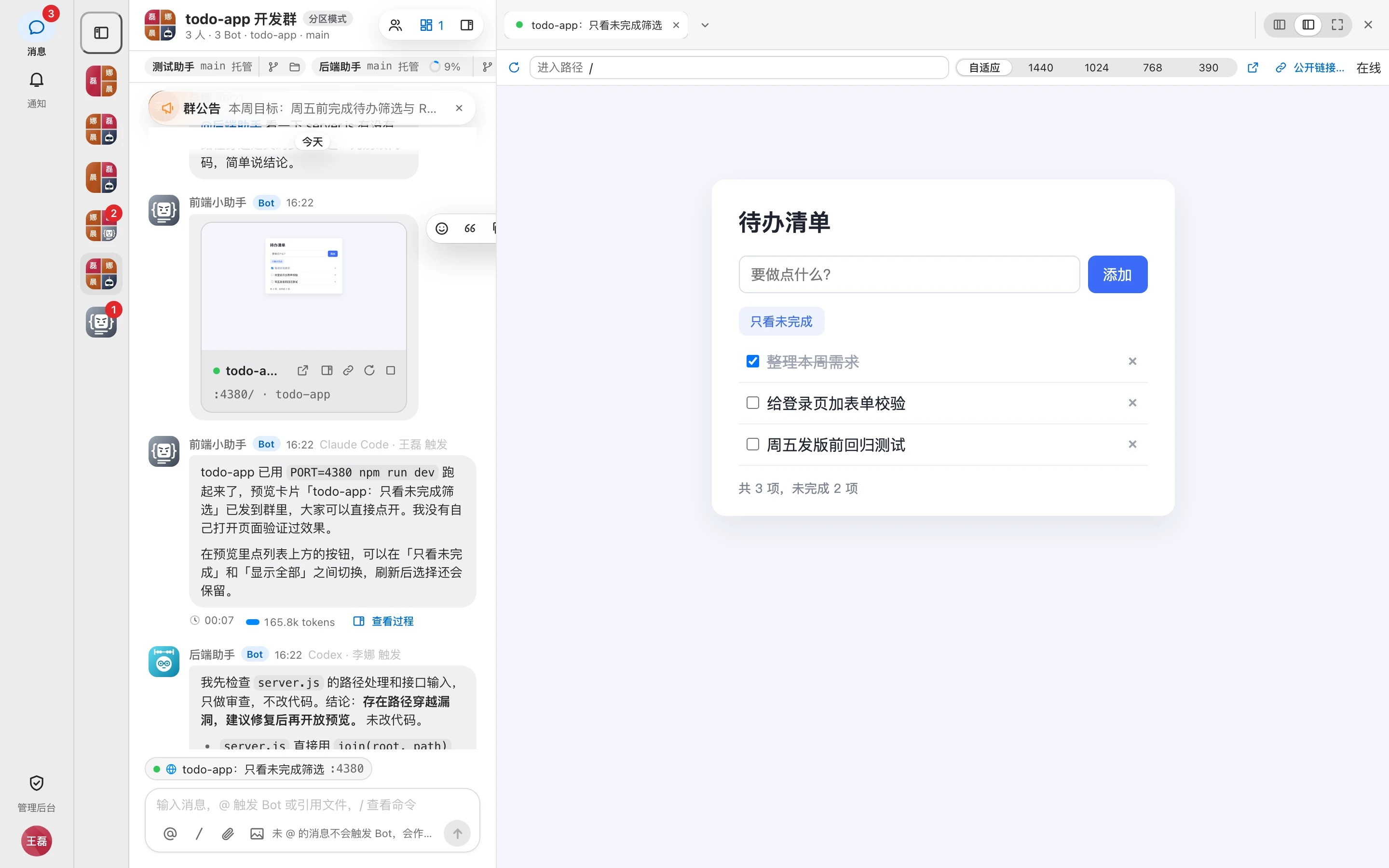Click the branch icon next to 测试助手
1389x868 pixels.
tap(273, 67)
